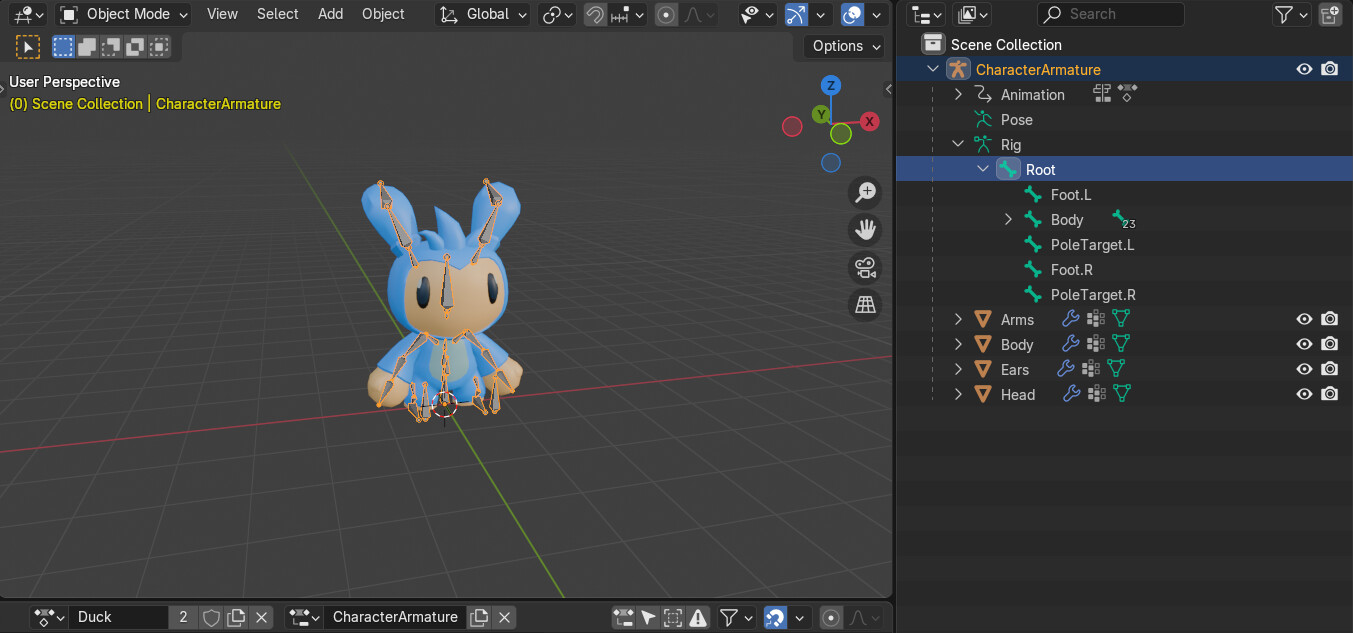Click the camera view icon in the viewport sidebar
The image size is (1353, 633).
click(864, 267)
